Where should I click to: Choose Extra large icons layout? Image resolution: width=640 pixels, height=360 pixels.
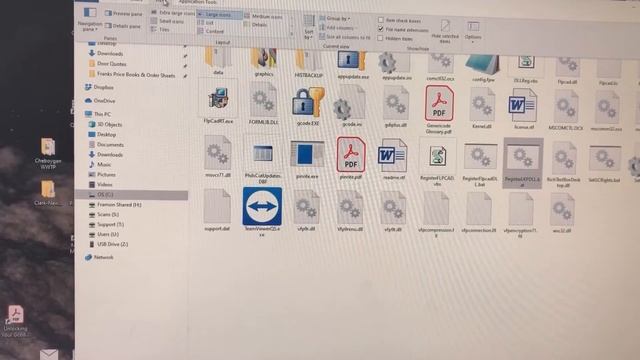click(x=173, y=13)
